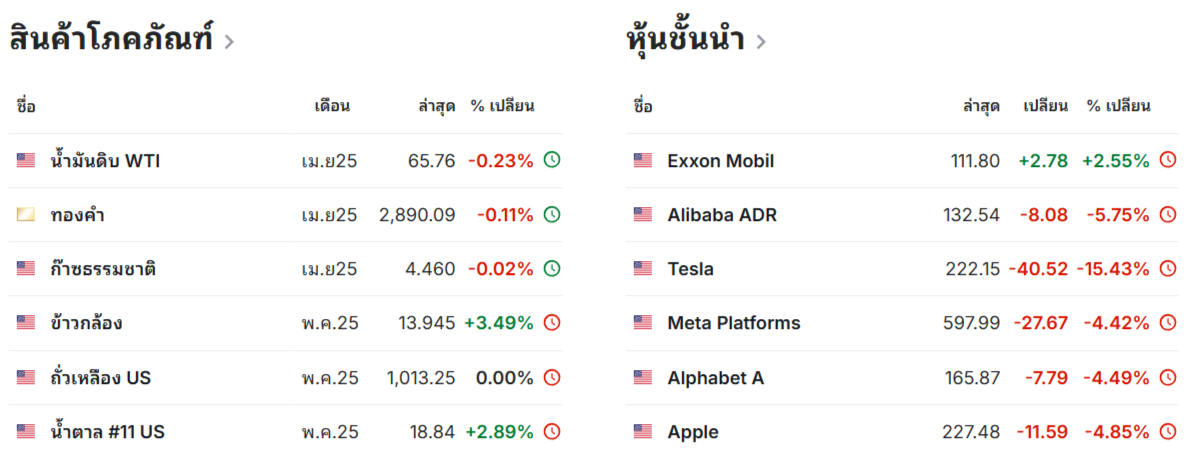The image size is (1187, 454).
Task: Click the red clock icon in น้ำตาล #11 US row
Action: coord(553,431)
